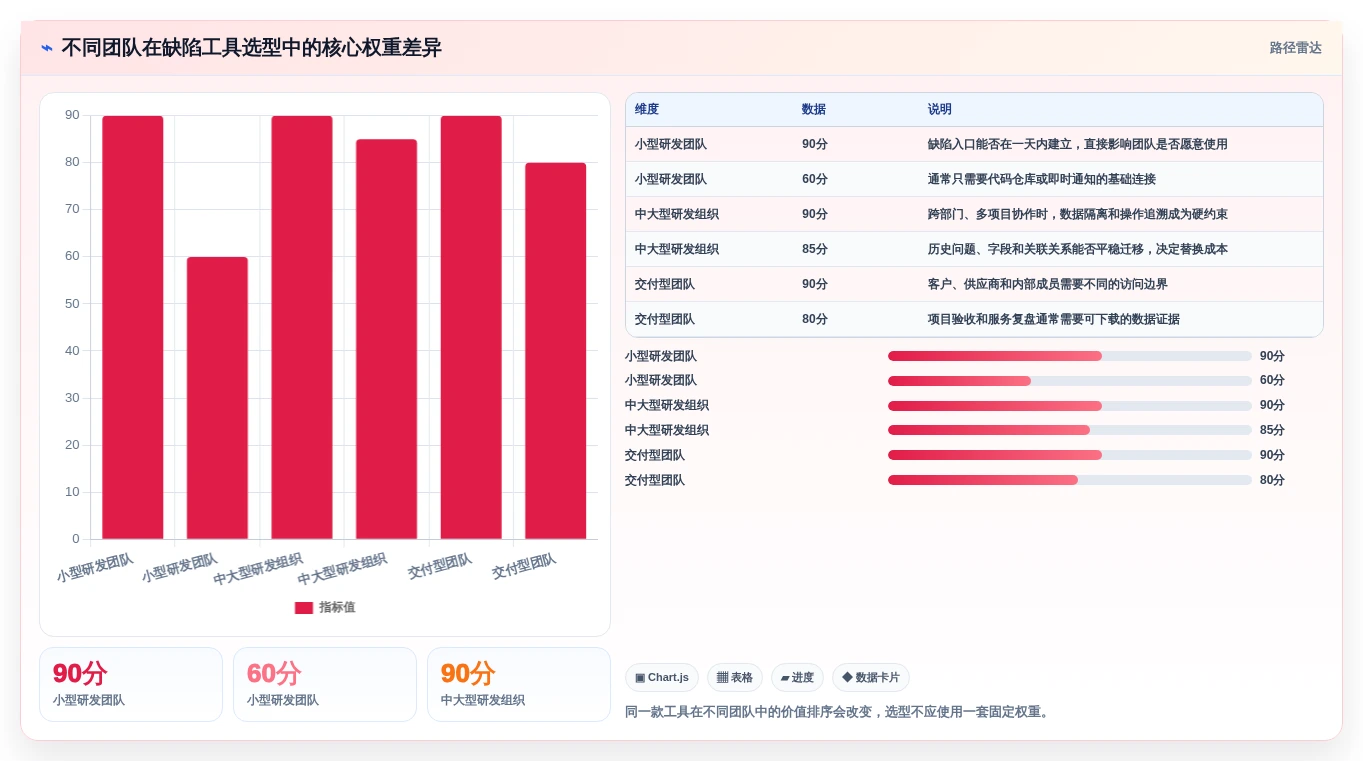Toggle the 指标值 legend entry
The width and height of the screenshot is (1363, 761).
click(x=325, y=608)
